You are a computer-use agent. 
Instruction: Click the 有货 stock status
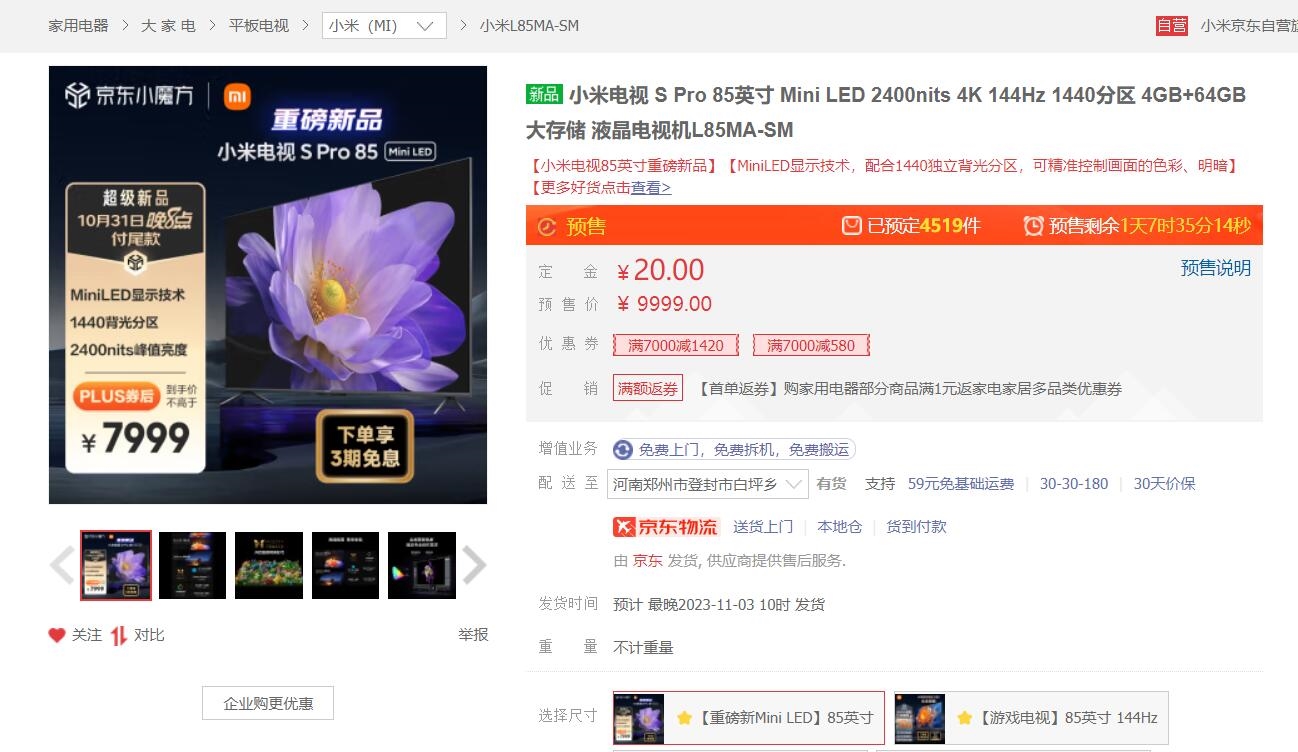coord(831,484)
